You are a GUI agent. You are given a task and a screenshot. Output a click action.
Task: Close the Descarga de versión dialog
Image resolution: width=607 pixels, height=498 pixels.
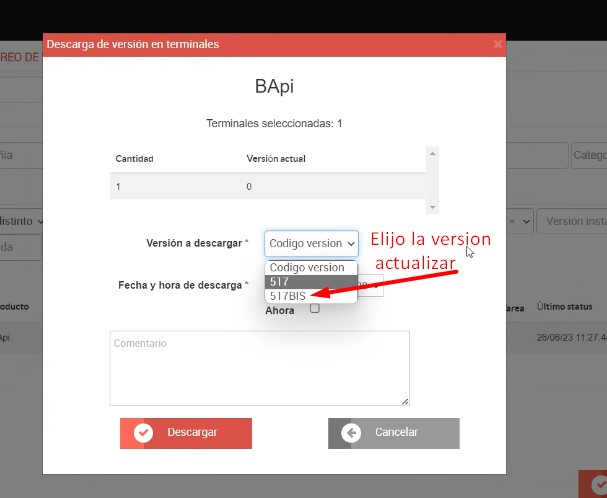click(x=498, y=44)
